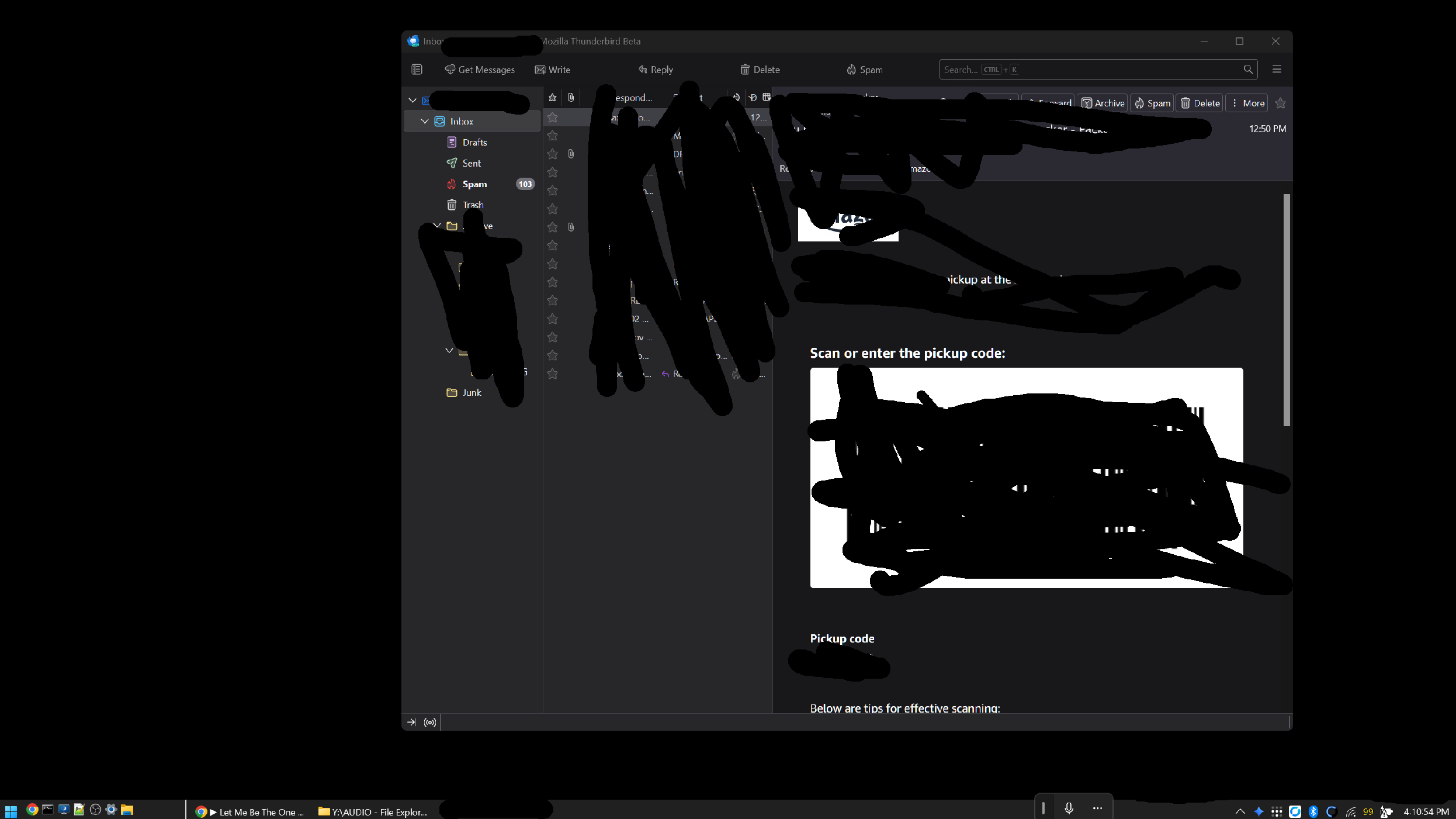Open the Thunderbird hamburger app menu

[1277, 70]
